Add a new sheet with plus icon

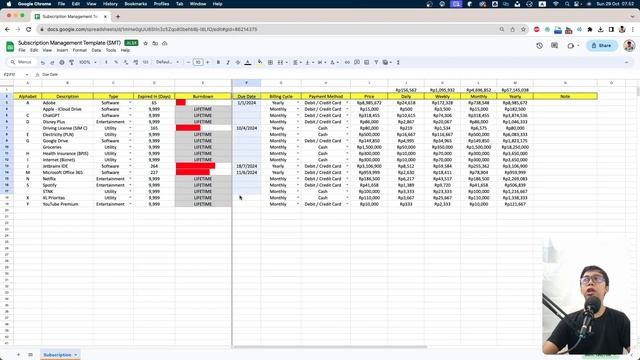[x=18, y=355]
